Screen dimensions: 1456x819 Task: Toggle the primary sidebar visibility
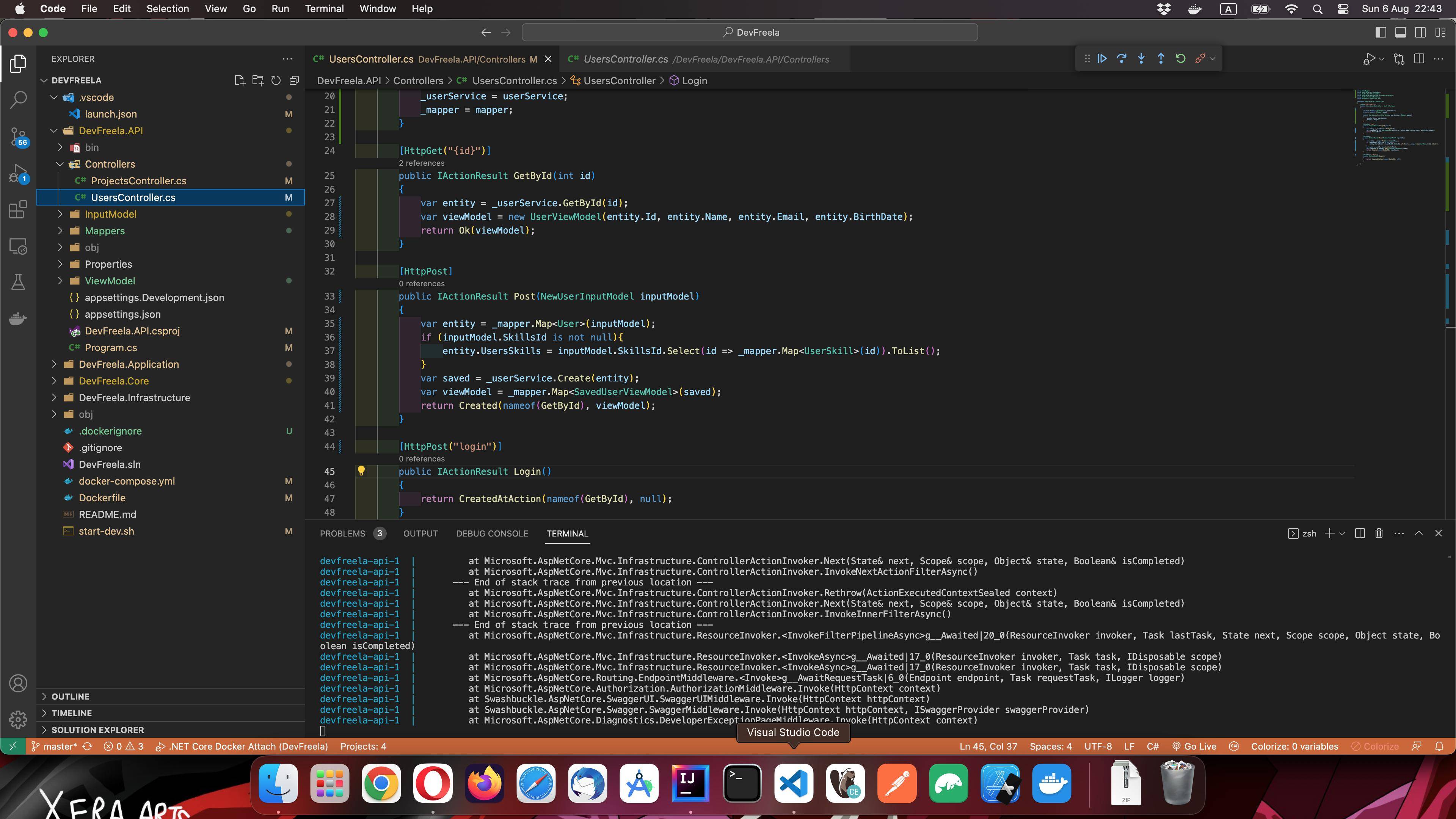click(x=1381, y=32)
